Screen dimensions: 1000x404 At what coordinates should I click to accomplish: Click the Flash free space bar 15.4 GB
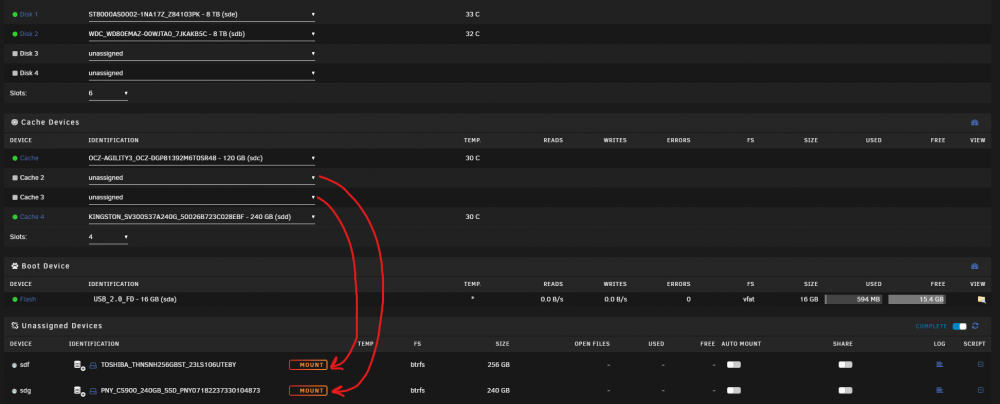pos(916,299)
